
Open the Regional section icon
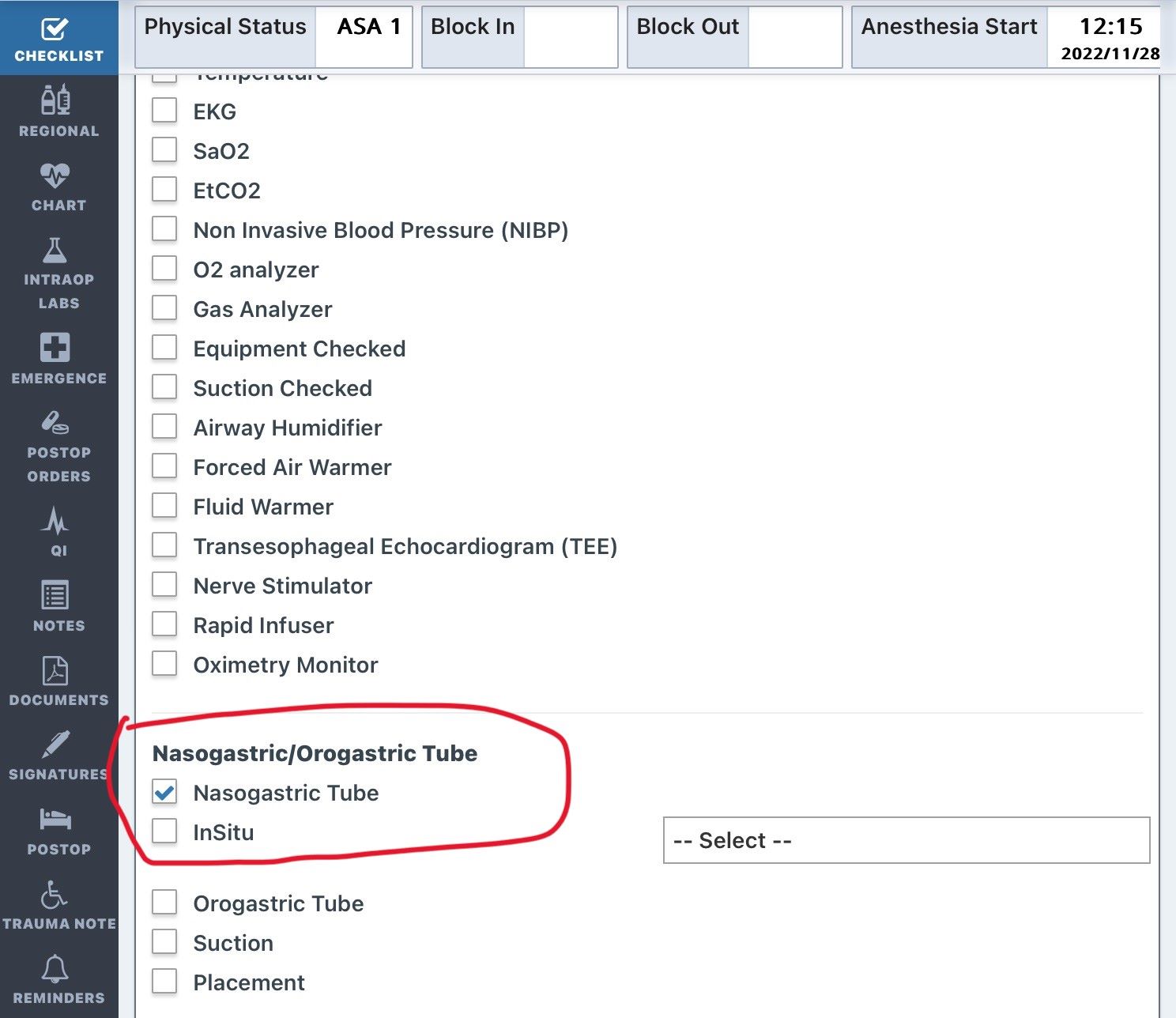click(x=55, y=100)
